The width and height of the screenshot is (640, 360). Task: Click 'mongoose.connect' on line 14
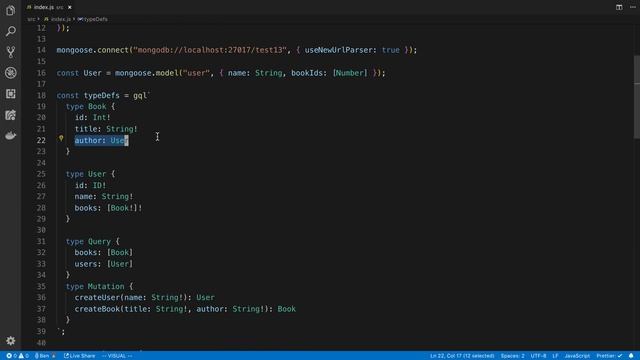pos(93,50)
